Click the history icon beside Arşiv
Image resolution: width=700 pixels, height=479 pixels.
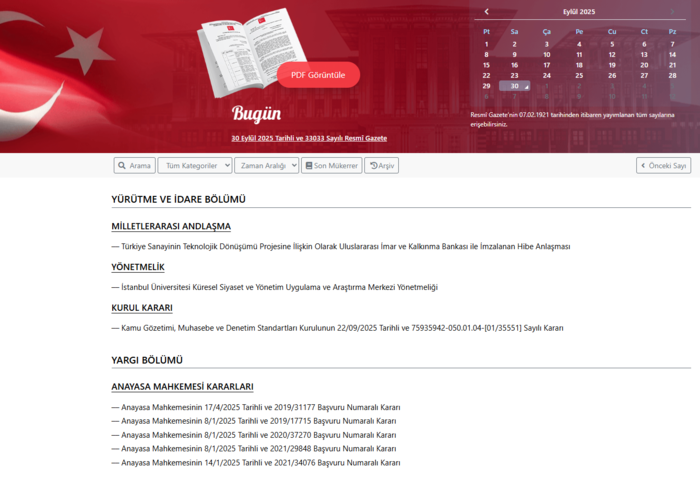[374, 166]
